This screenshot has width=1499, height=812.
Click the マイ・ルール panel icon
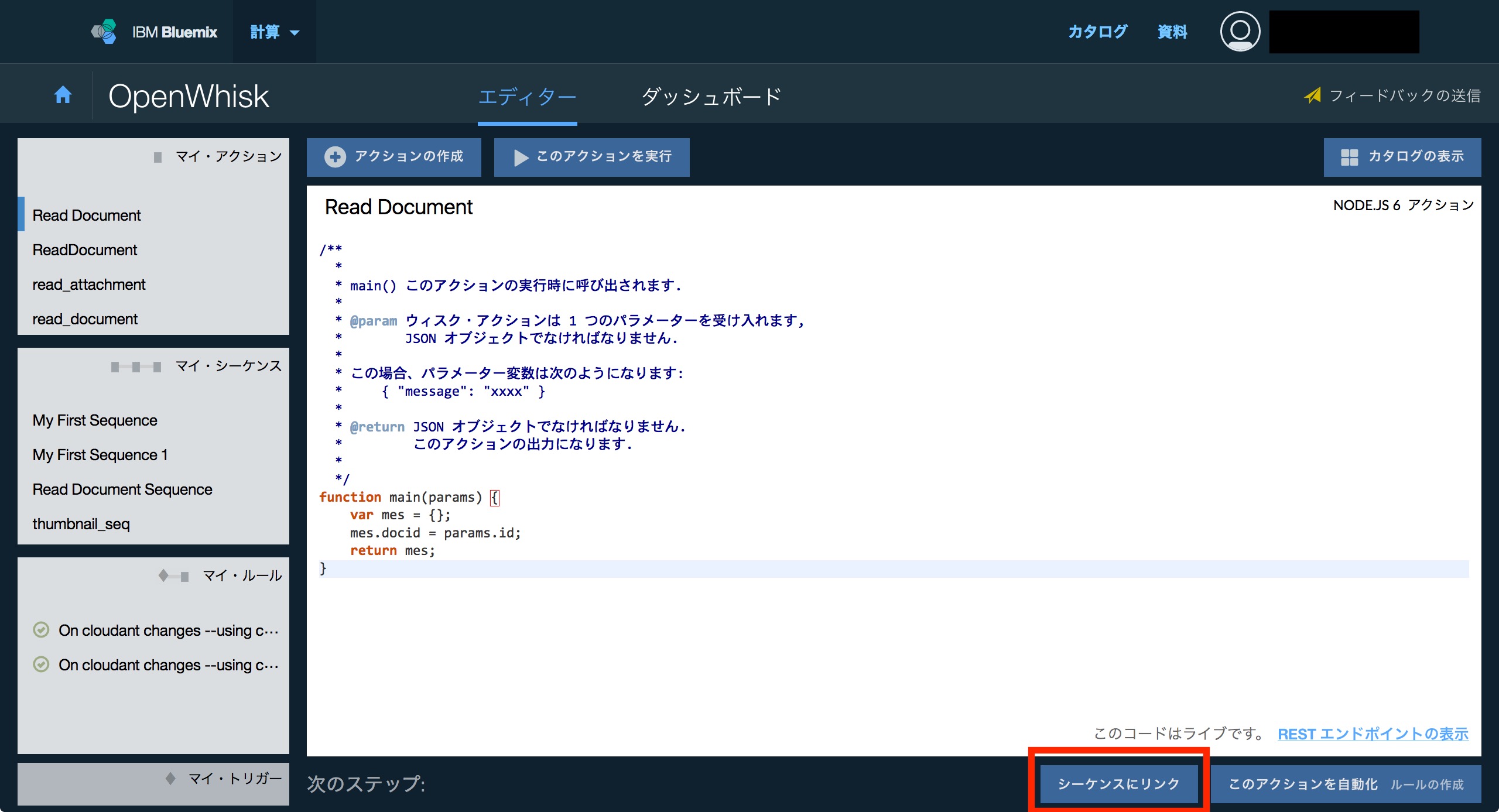(173, 576)
